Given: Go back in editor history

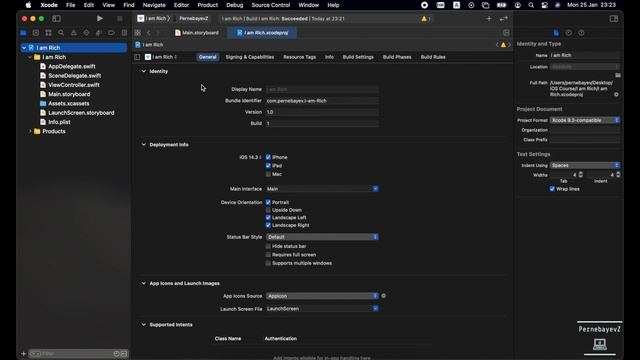Looking at the screenshot, I should (149, 33).
